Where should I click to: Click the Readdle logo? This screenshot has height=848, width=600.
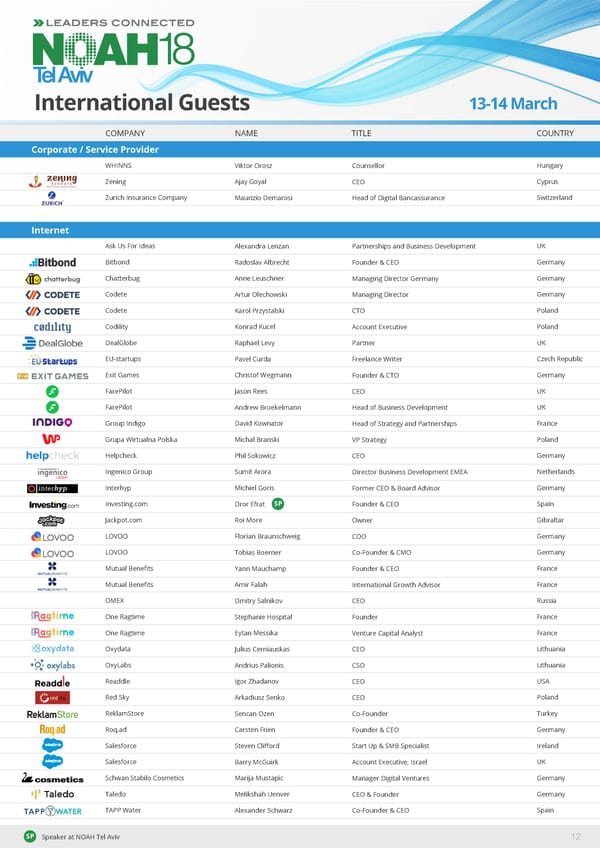[52, 681]
